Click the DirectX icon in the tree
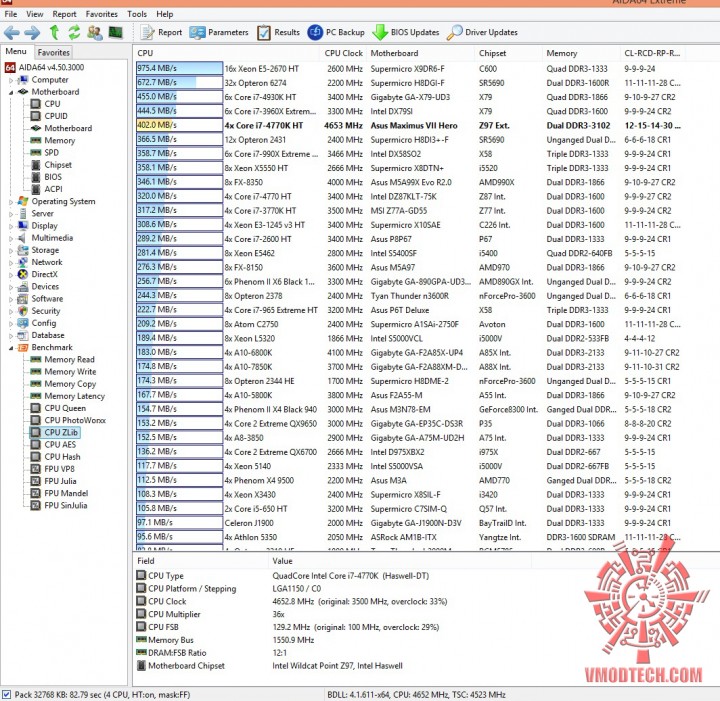 coord(23,274)
